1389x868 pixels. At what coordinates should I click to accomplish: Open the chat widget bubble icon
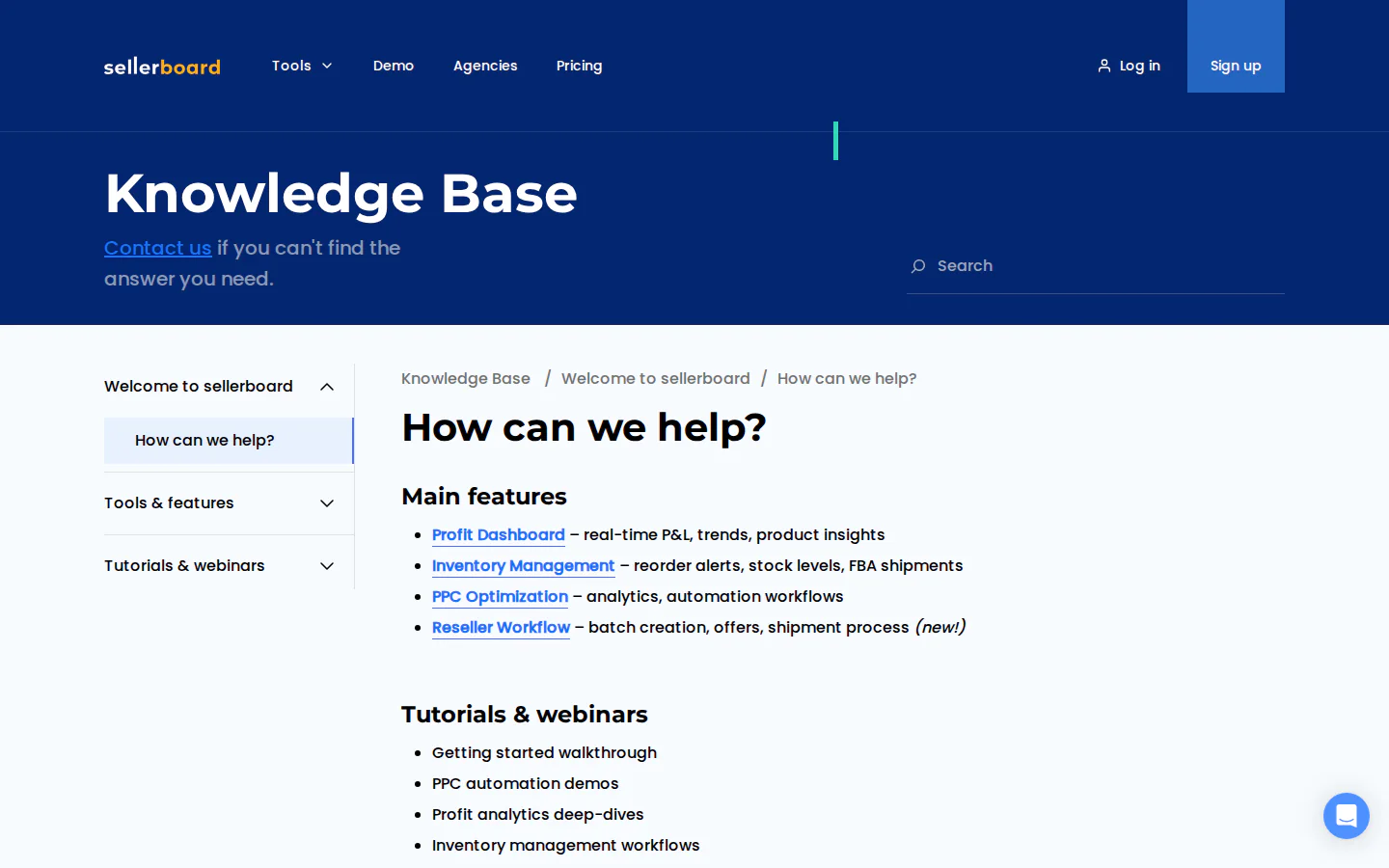[1347, 816]
